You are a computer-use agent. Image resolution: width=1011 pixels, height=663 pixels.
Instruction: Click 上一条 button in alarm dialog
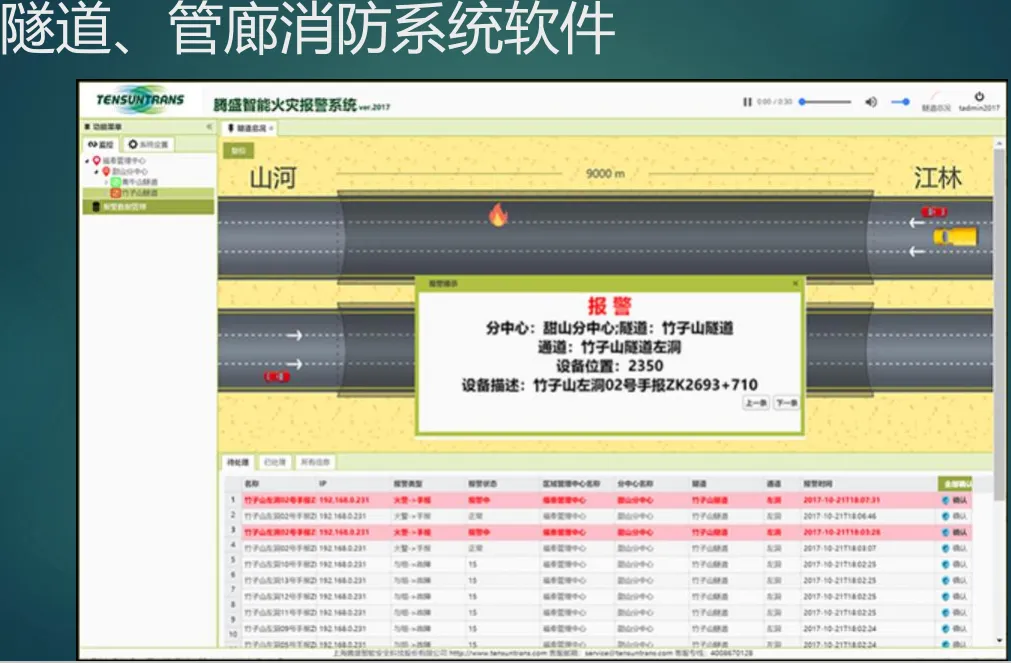(x=755, y=403)
